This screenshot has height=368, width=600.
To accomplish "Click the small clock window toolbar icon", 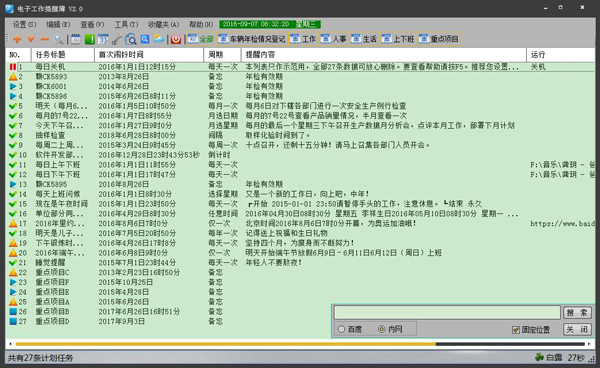I will tap(76, 39).
